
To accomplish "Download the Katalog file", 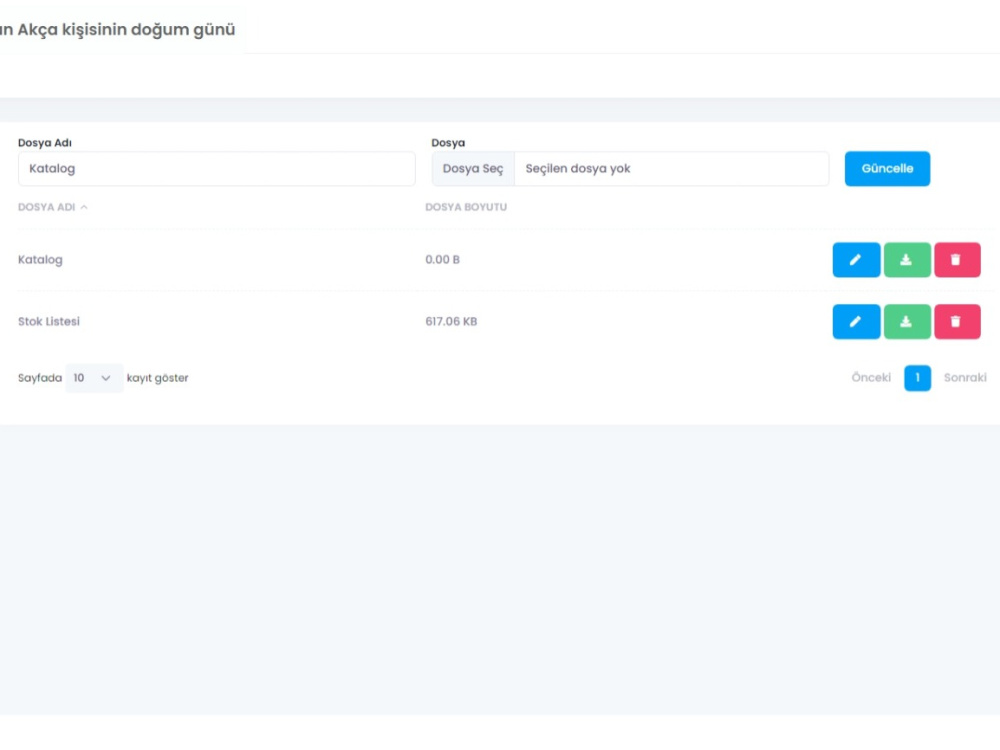I will (x=907, y=260).
